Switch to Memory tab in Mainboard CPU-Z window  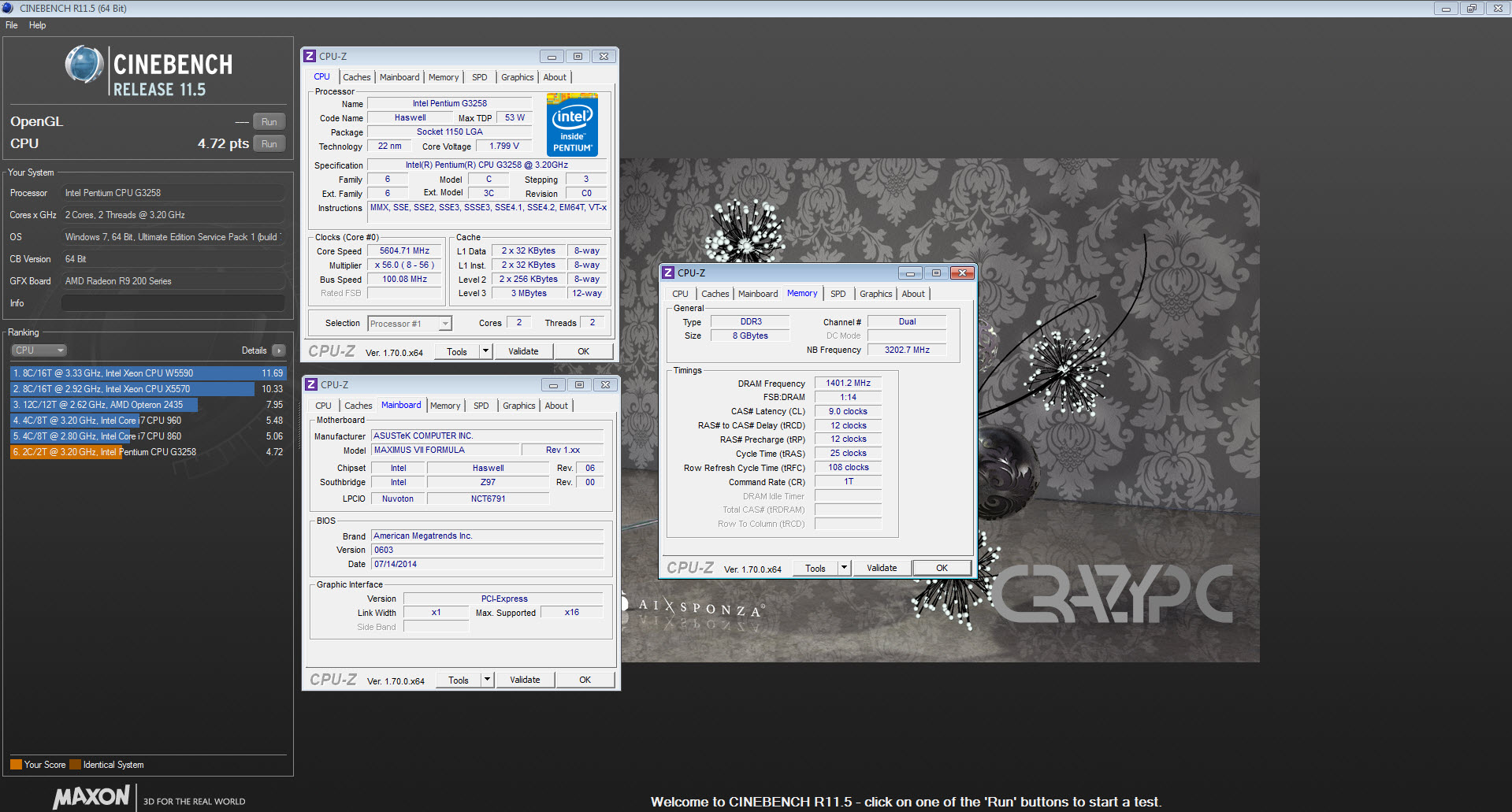445,406
